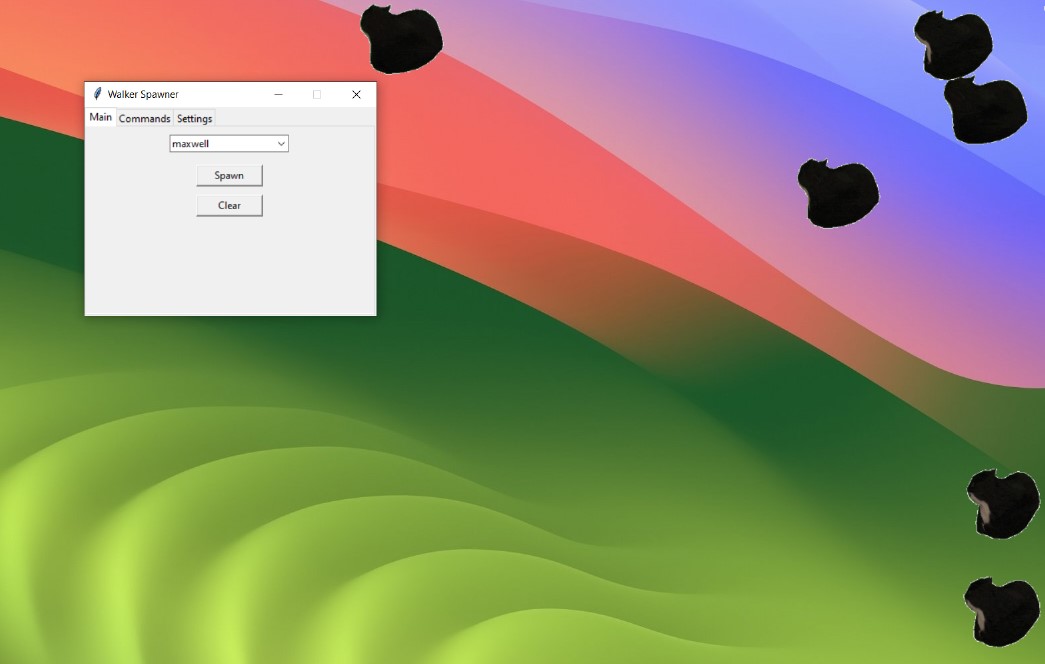Click the Spawn button

[x=229, y=176]
